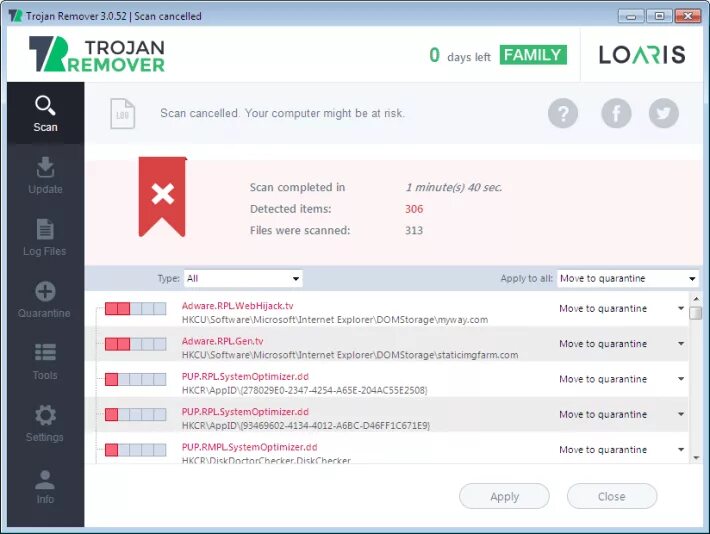Click the scroll down arrow of results list
The height and width of the screenshot is (534, 710).
[x=696, y=458]
